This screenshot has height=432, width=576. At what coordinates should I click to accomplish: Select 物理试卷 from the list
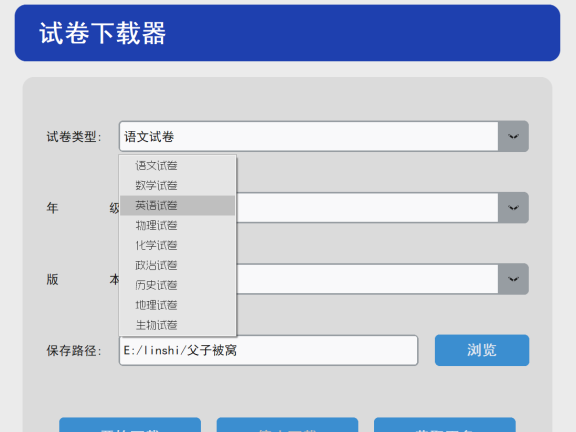177,225
